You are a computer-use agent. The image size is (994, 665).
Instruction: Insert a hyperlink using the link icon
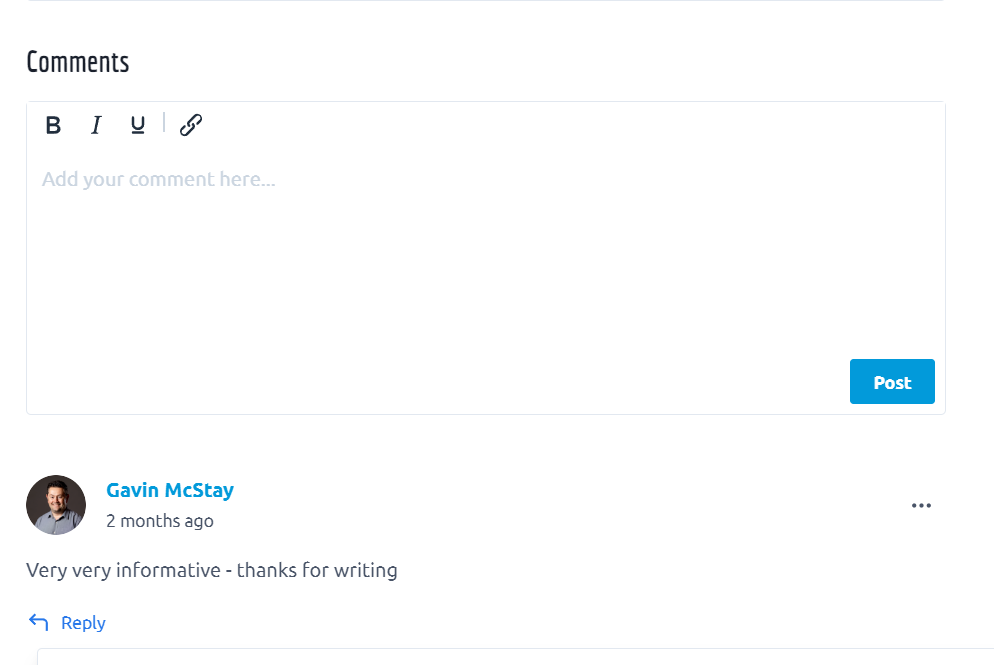coord(191,125)
